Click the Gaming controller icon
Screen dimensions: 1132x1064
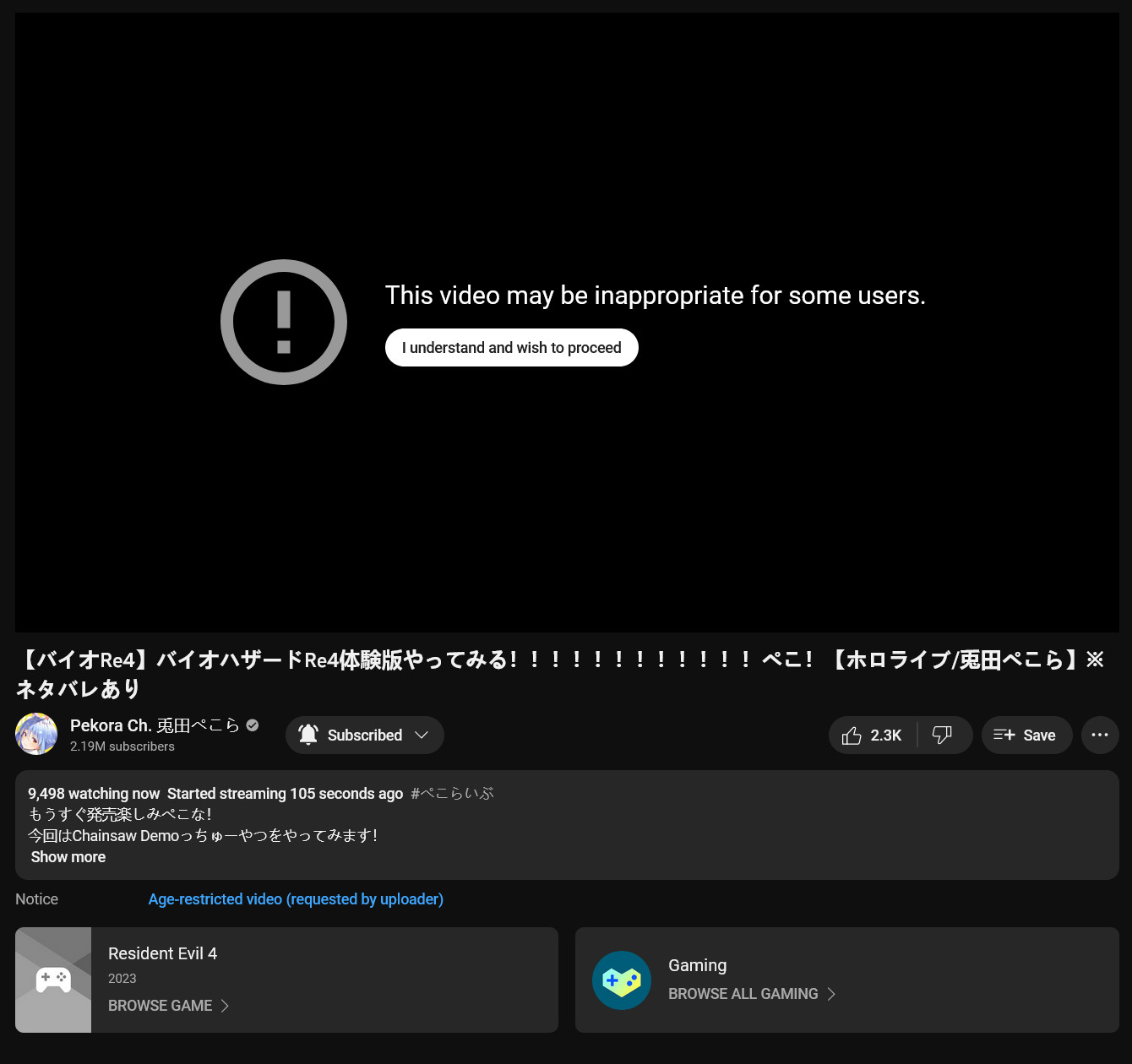pos(622,980)
